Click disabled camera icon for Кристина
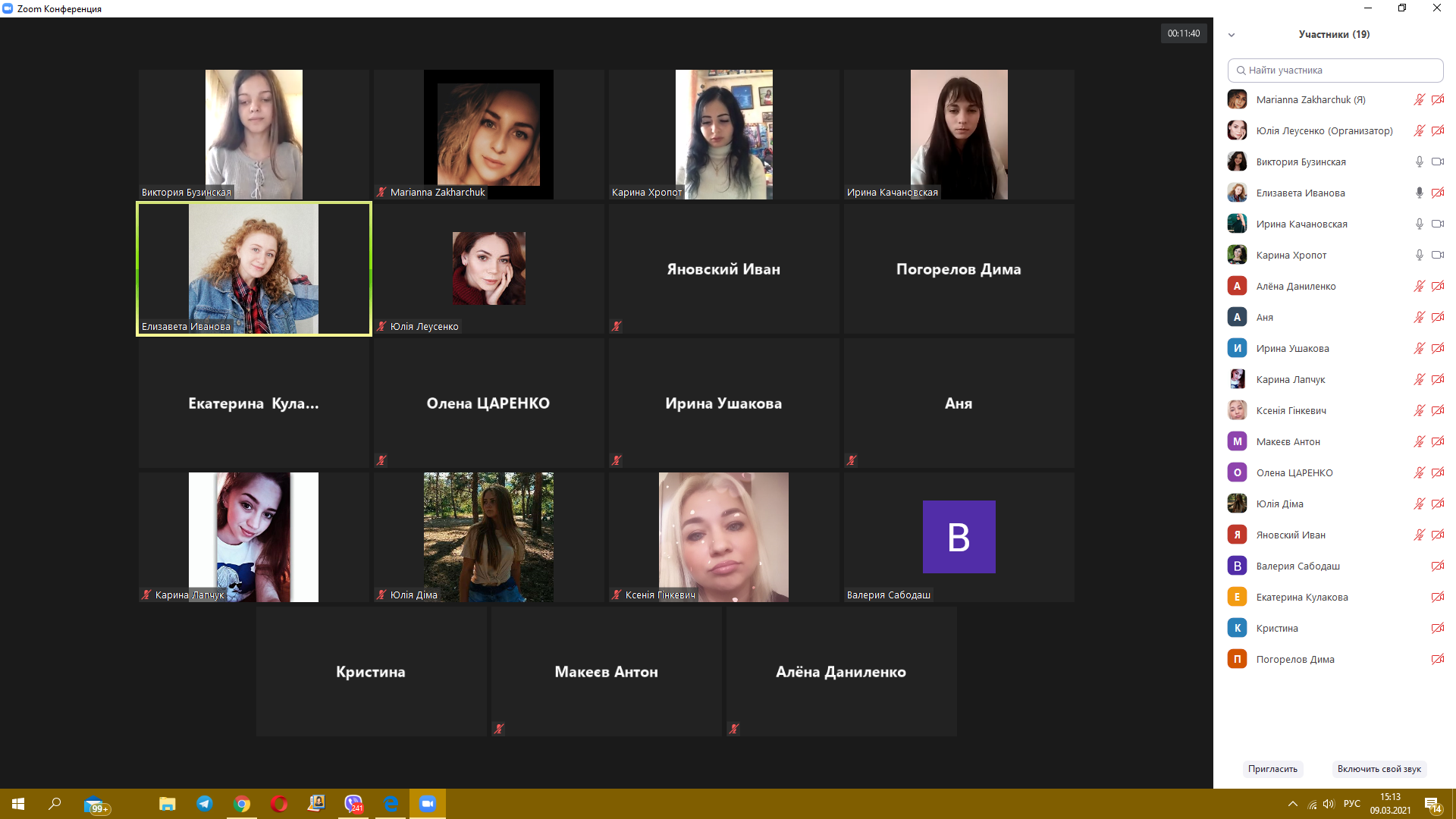The height and width of the screenshot is (819, 1456). click(1437, 628)
